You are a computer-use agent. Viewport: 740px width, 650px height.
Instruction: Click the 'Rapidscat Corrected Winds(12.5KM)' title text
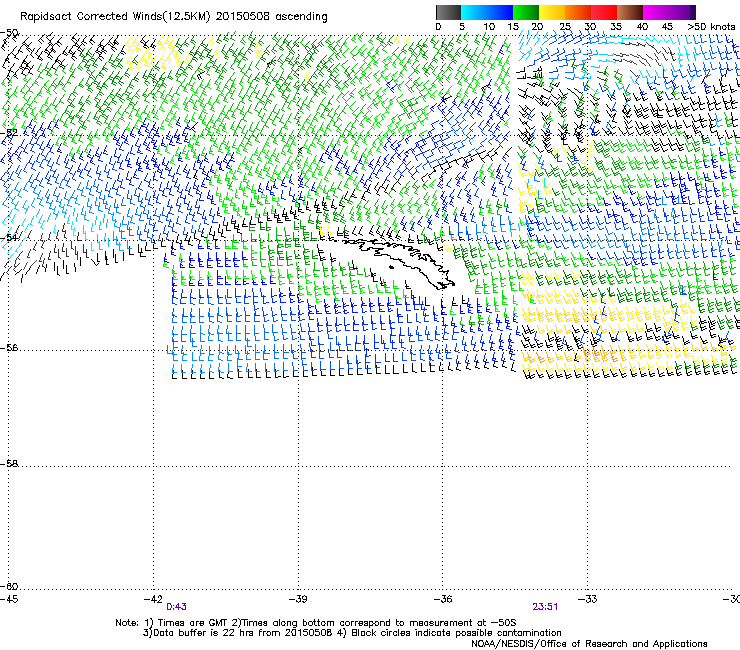coord(115,17)
